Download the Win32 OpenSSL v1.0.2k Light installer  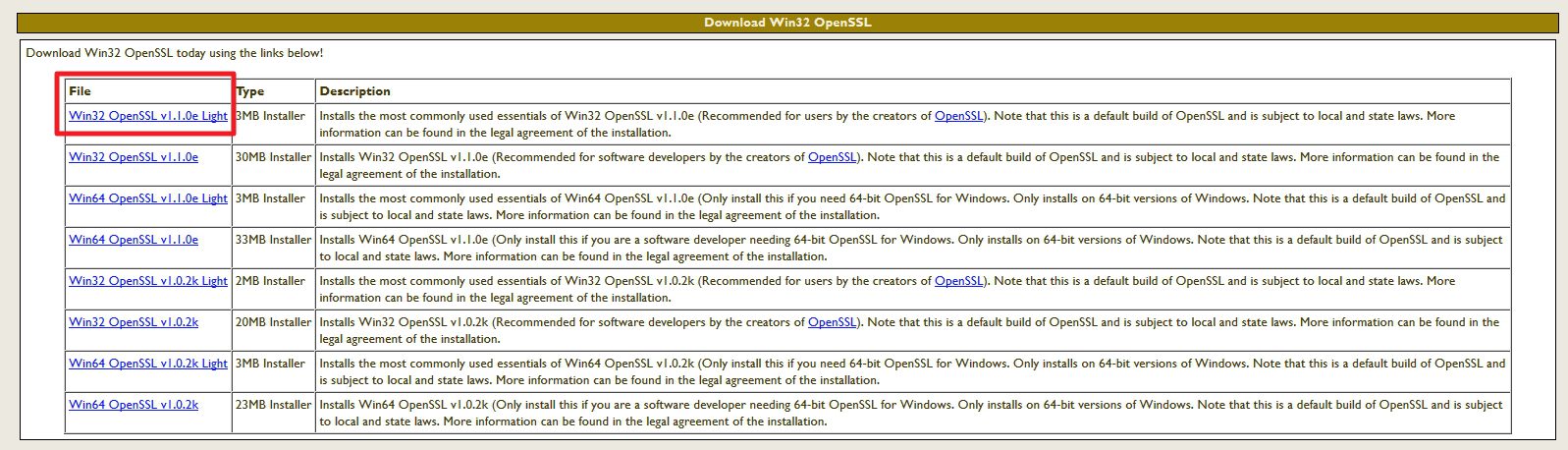pyautogui.click(x=148, y=281)
